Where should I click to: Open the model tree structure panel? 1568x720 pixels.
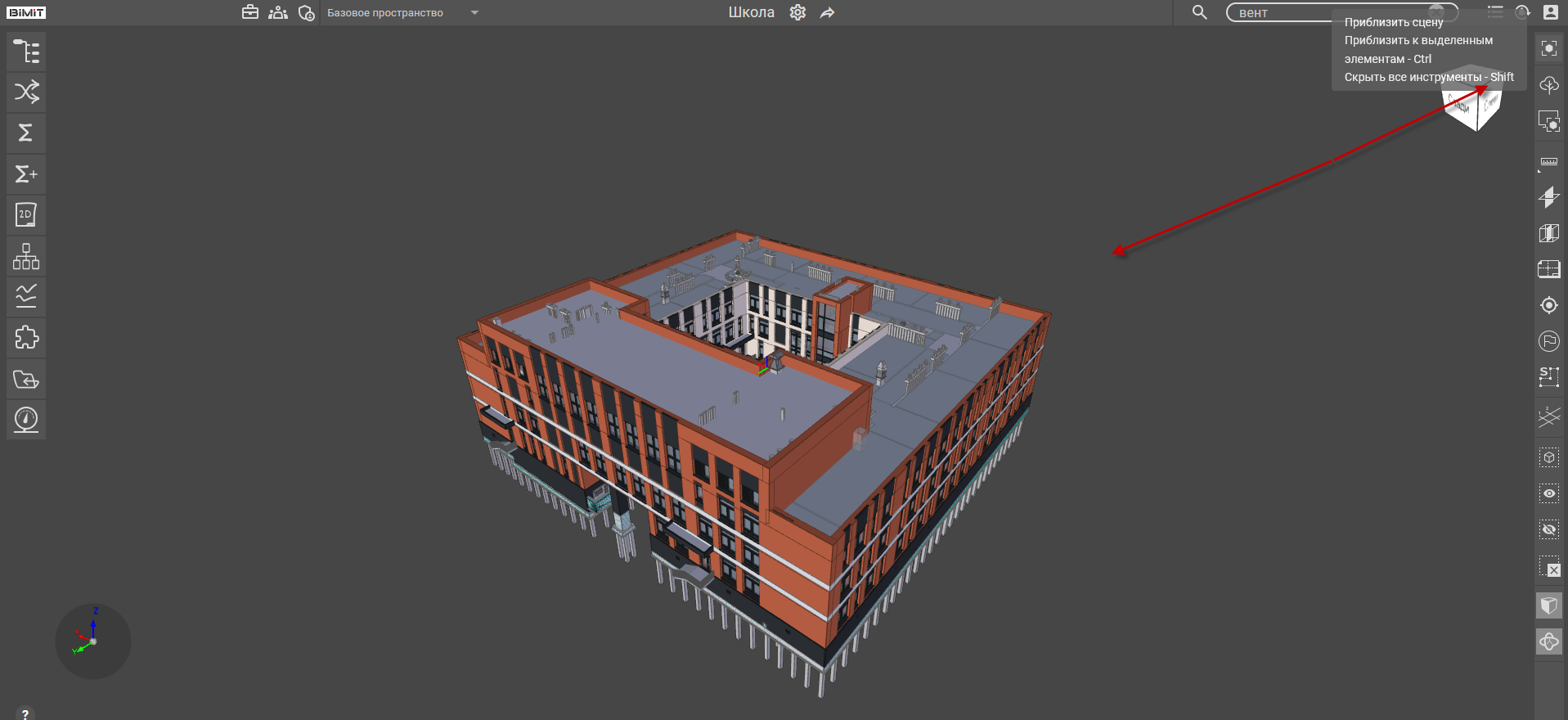(26, 52)
